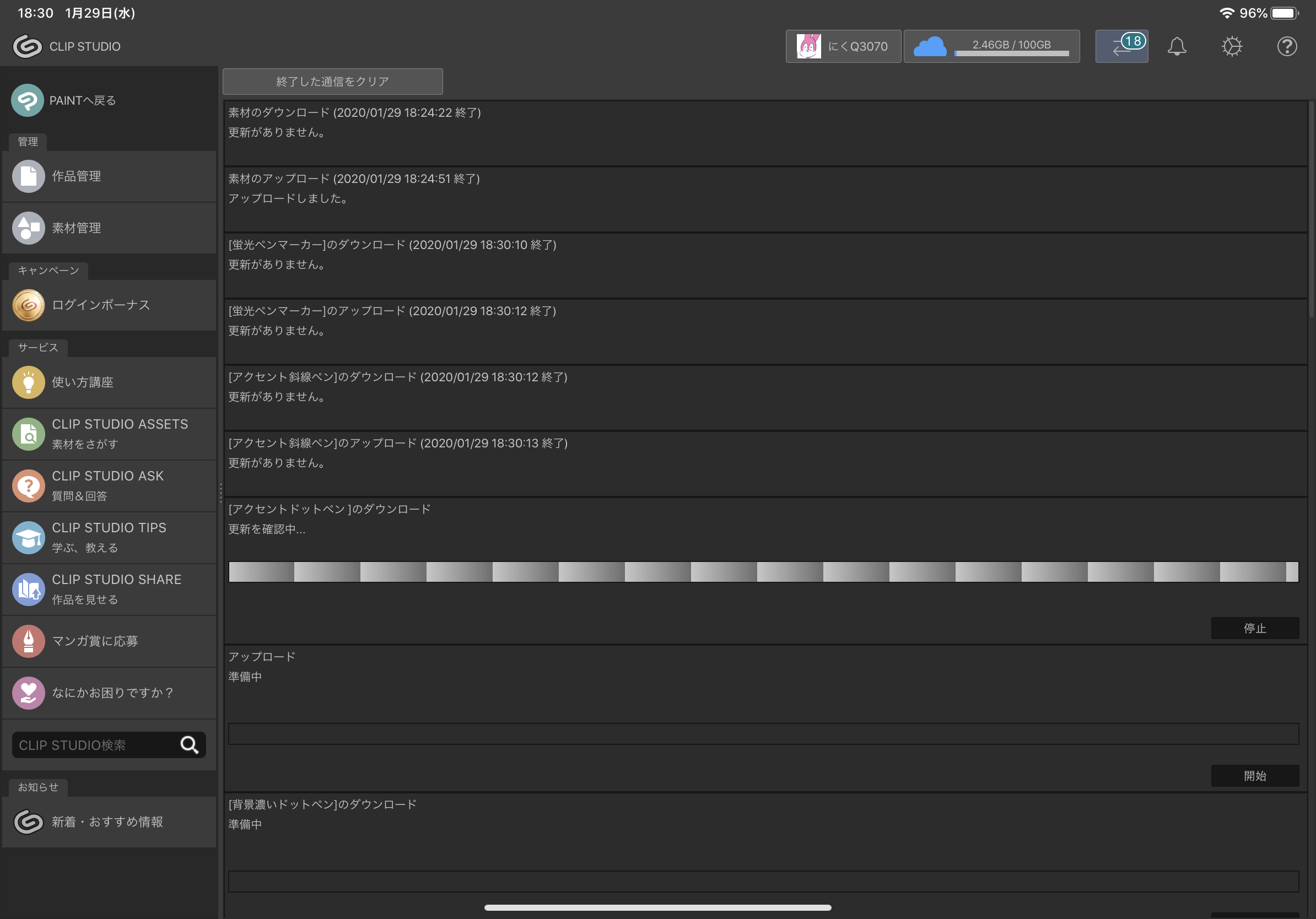Open CLIP STUDIO TIPS graduation cap icon
The width and height of the screenshot is (1316, 919).
[x=28, y=538]
